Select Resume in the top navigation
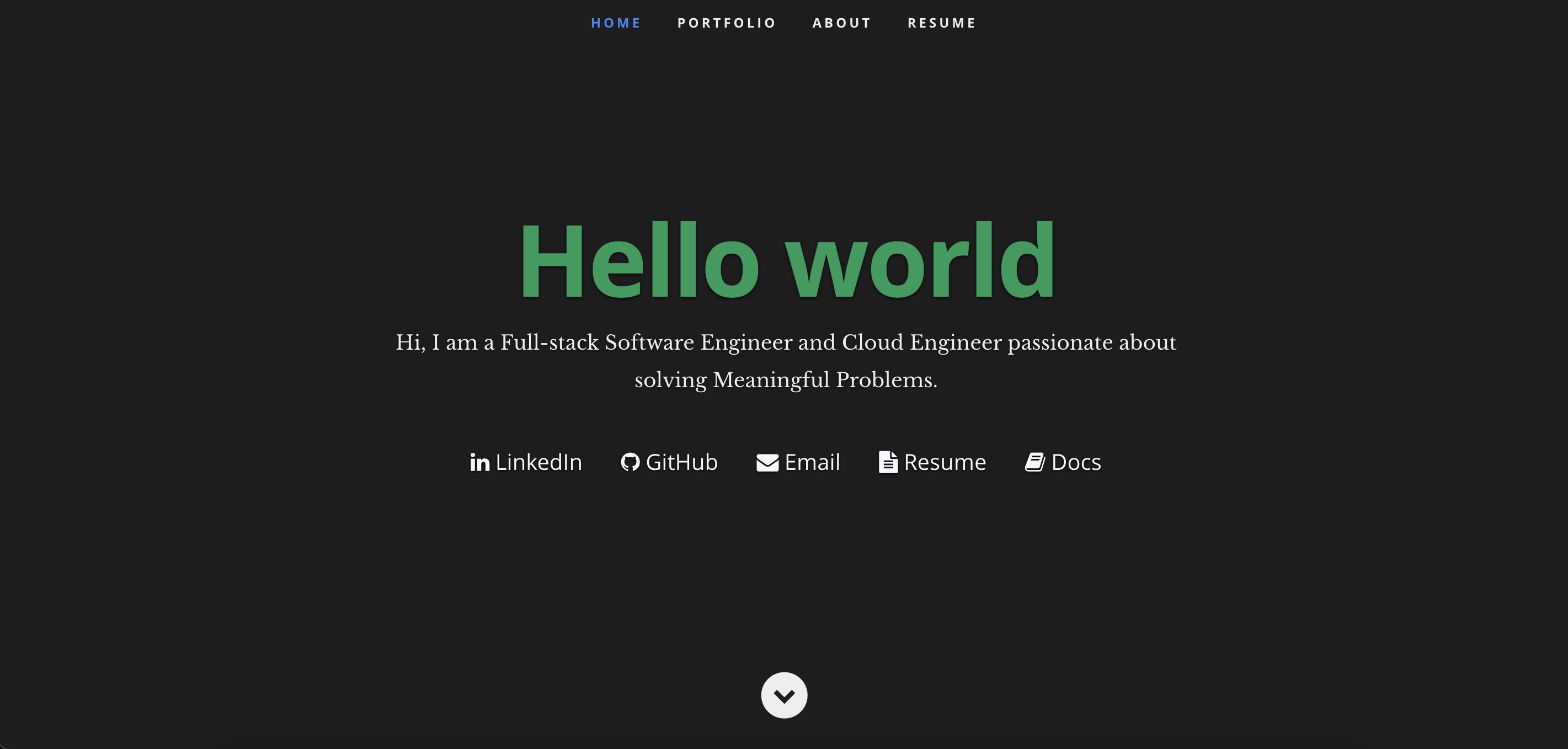This screenshot has height=749, width=1568. [942, 23]
